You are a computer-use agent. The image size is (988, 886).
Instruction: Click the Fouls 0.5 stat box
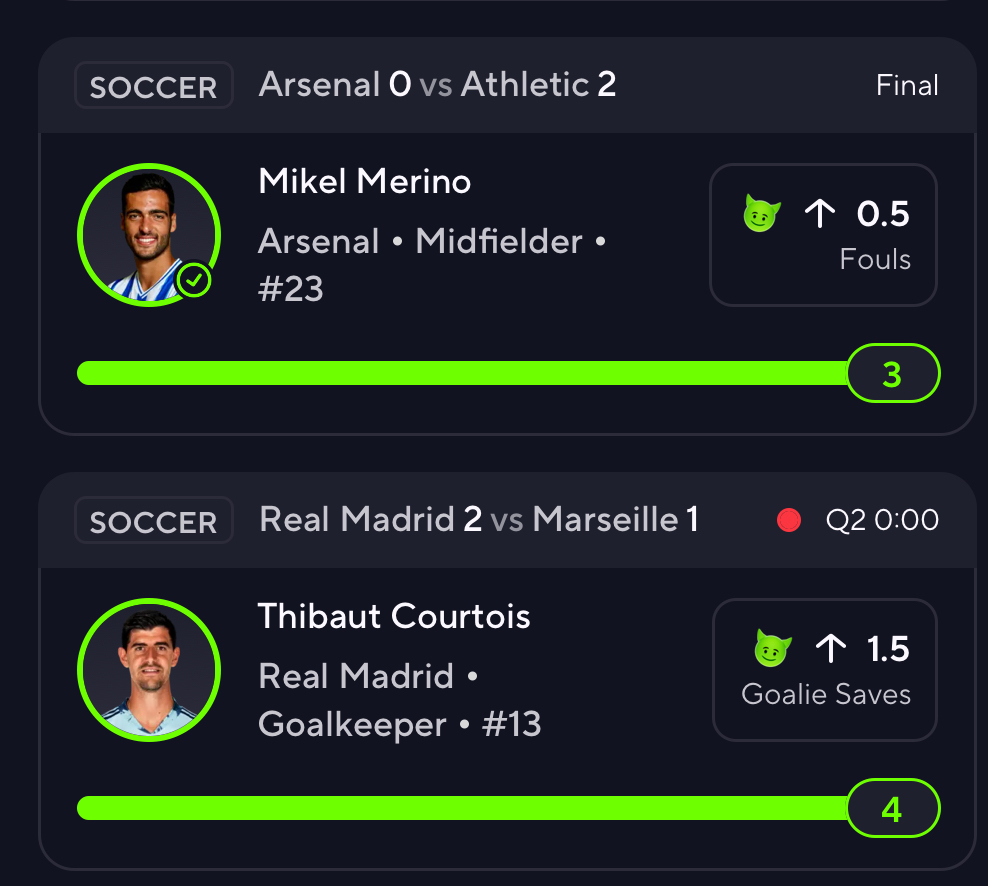pyautogui.click(x=823, y=235)
